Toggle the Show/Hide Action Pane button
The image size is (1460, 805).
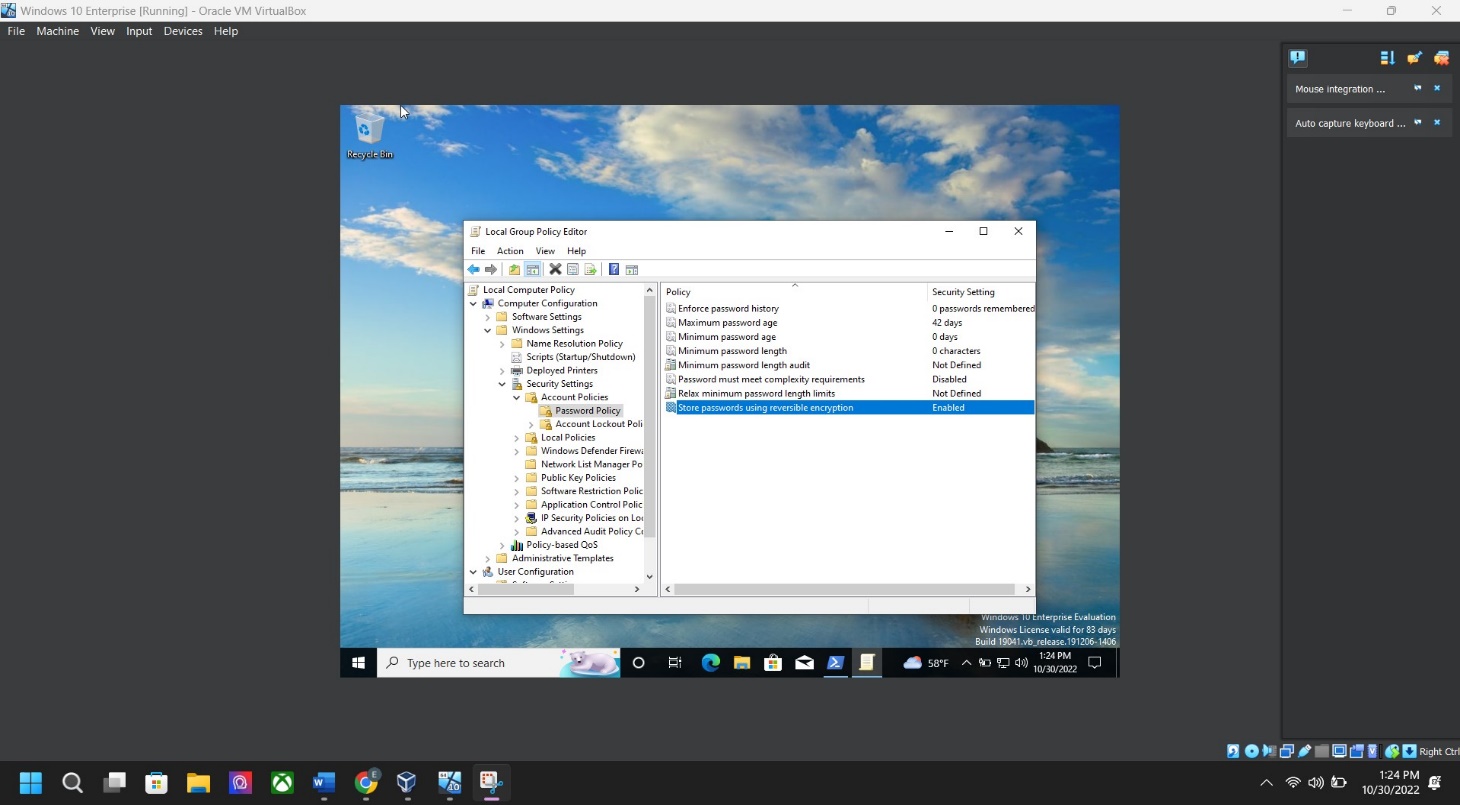pyautogui.click(x=632, y=270)
